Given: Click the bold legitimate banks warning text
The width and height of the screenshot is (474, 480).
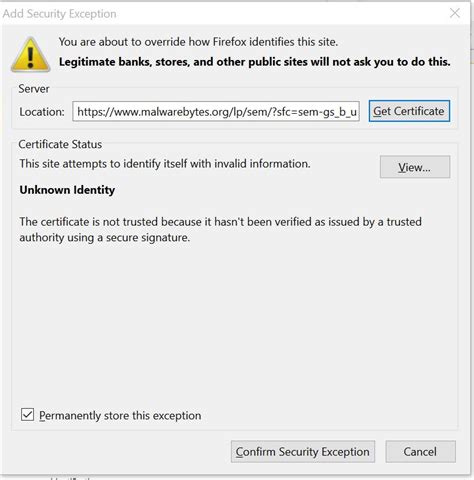Looking at the screenshot, I should (255, 62).
